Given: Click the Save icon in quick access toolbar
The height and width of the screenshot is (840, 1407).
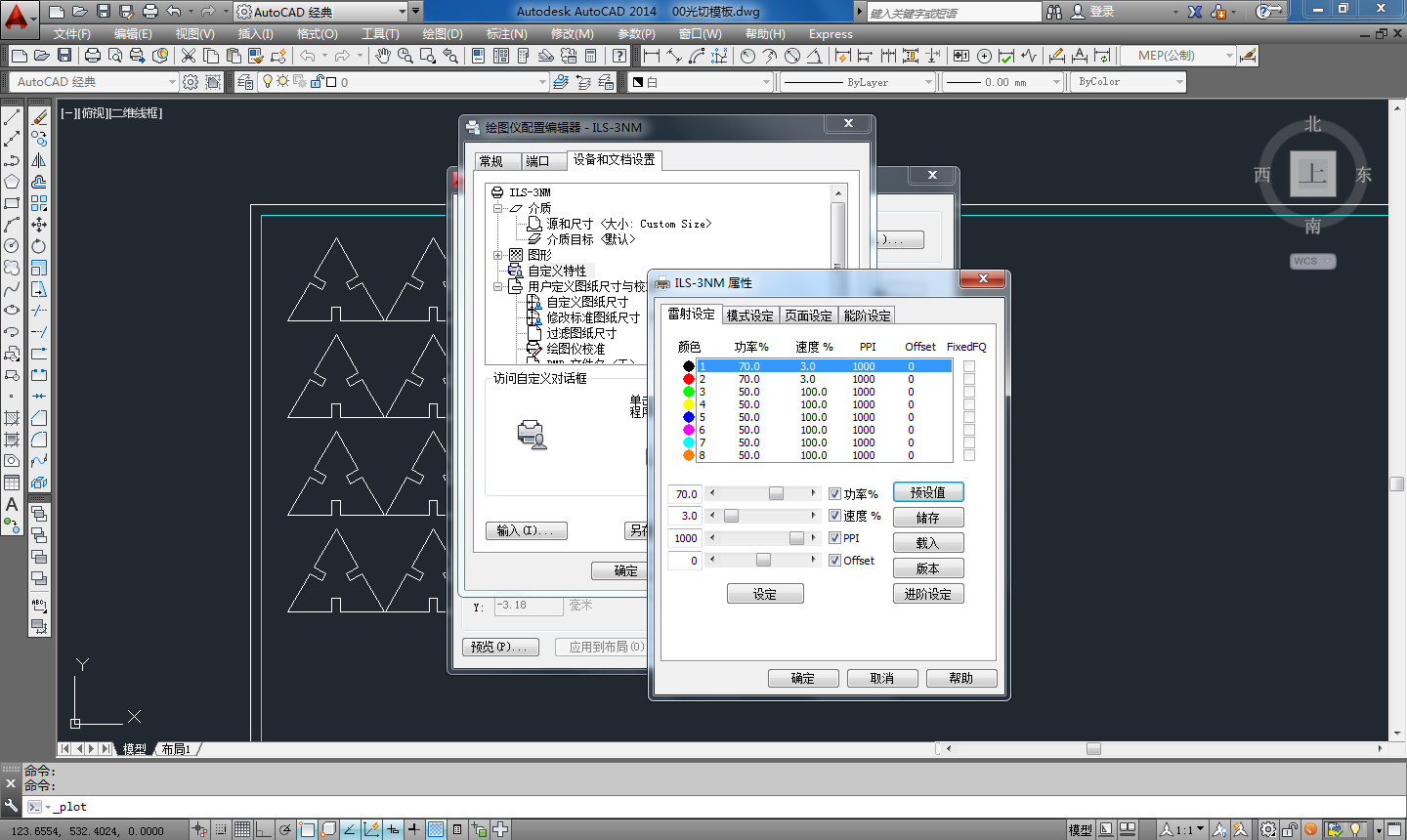Looking at the screenshot, I should (x=104, y=12).
